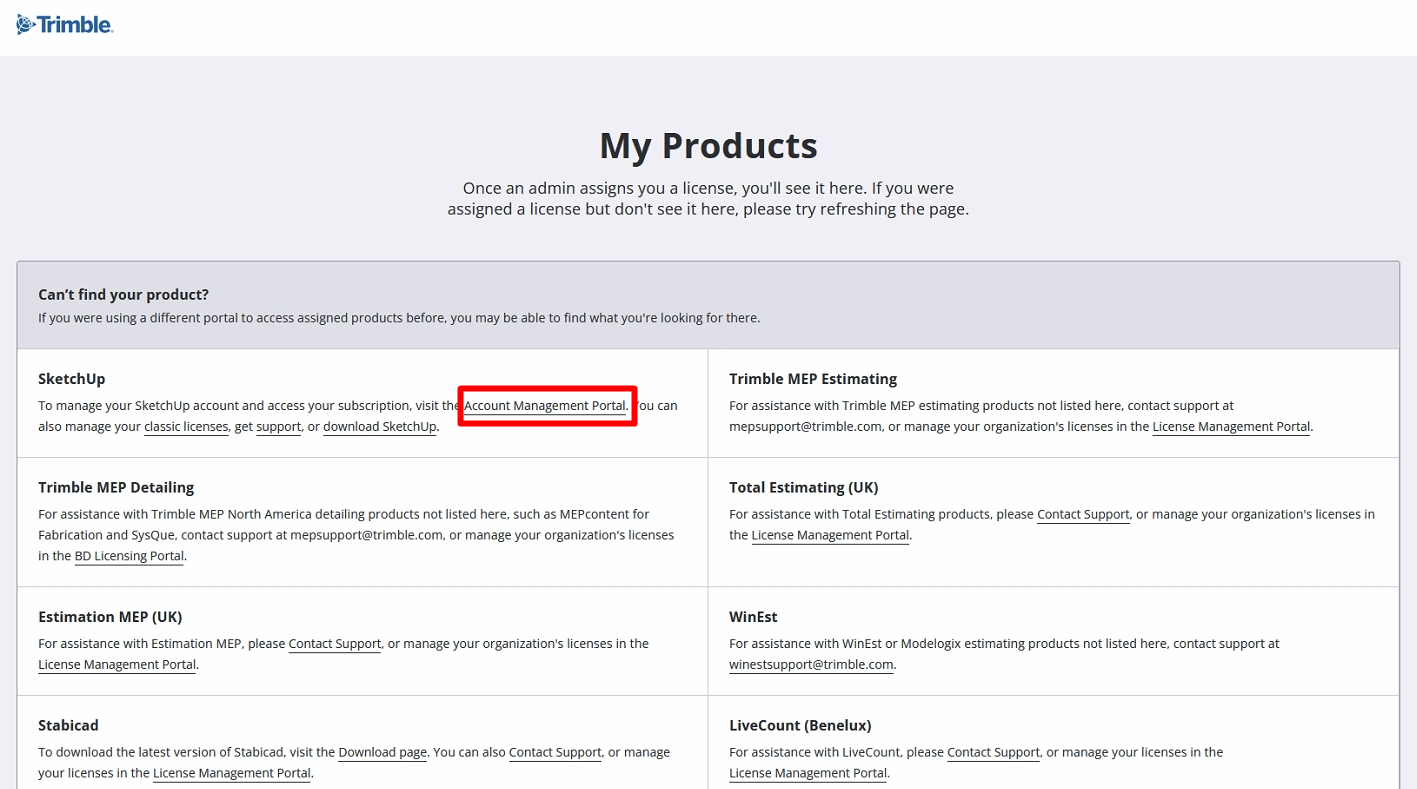Open License Management Portal under Total Estimating (UK)
The width and height of the screenshot is (1417, 789).
(x=830, y=535)
